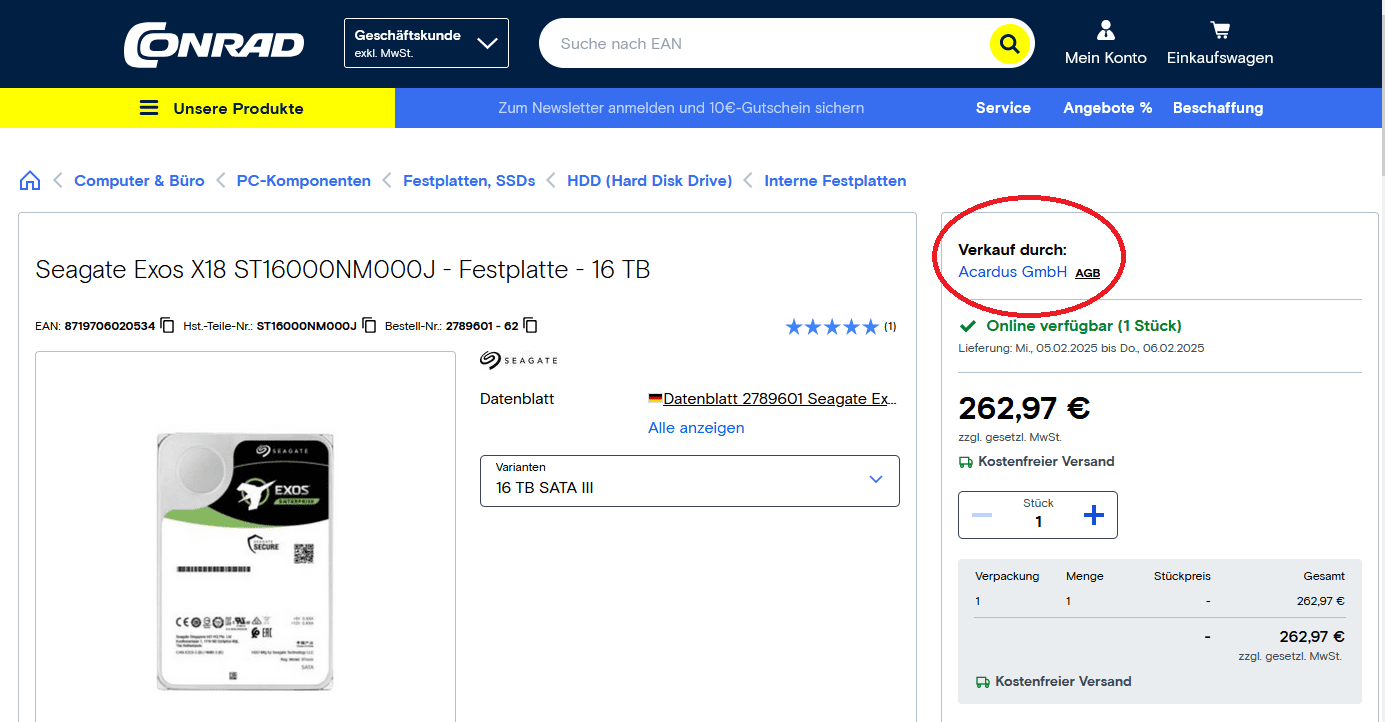Screen dimensions: 1385x722
Task: Click the Lieferung date text
Action: coord(1081,348)
